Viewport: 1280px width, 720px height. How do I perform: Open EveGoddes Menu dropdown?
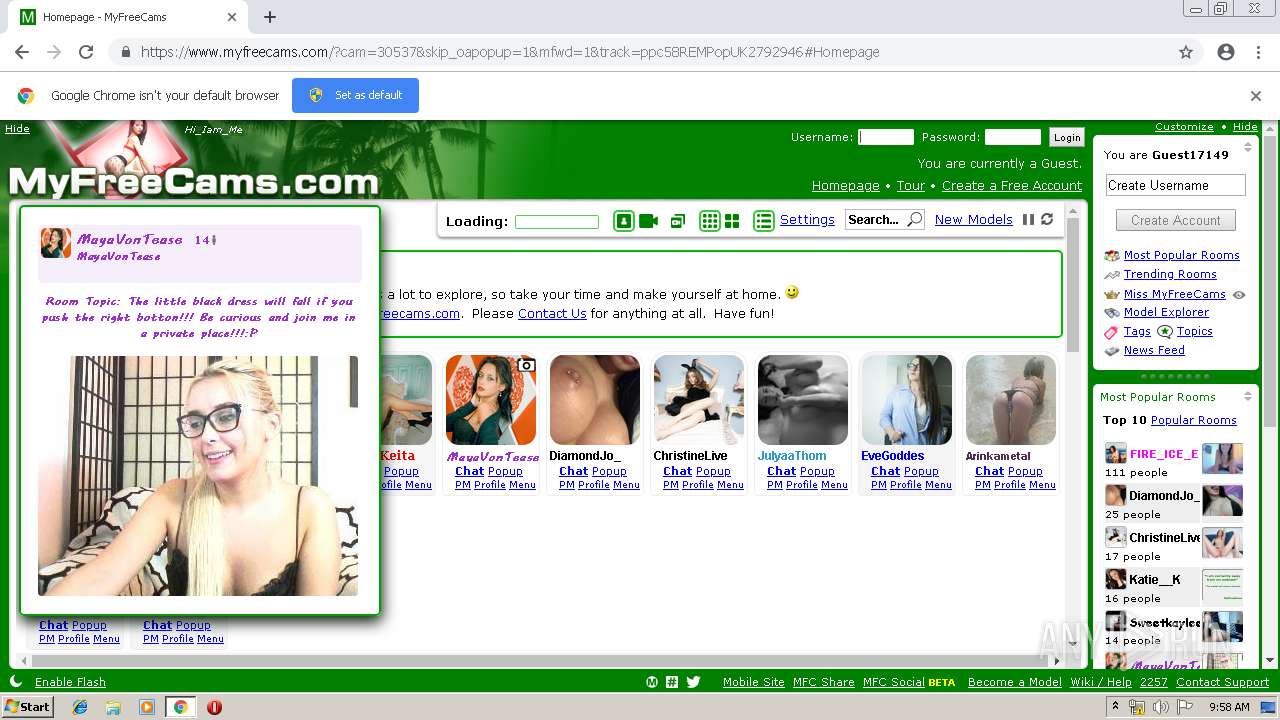(x=938, y=485)
